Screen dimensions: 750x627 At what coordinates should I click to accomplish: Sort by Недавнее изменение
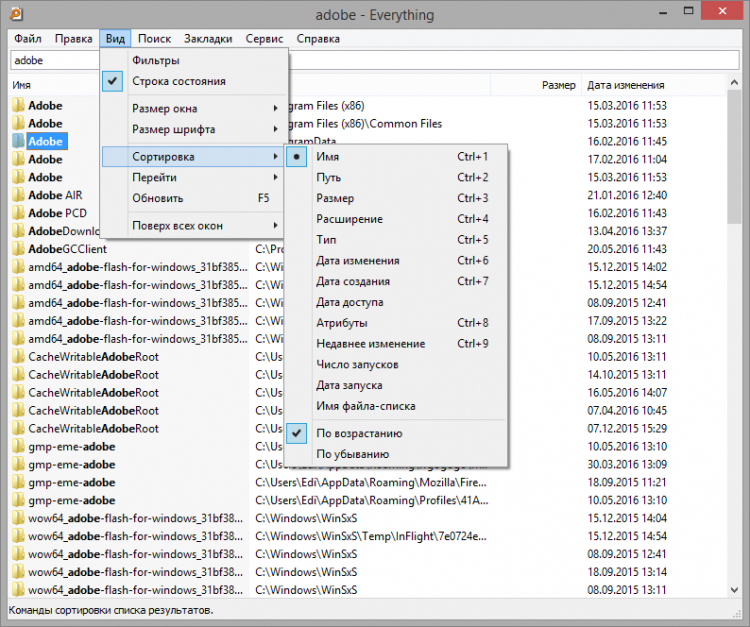tap(397, 344)
